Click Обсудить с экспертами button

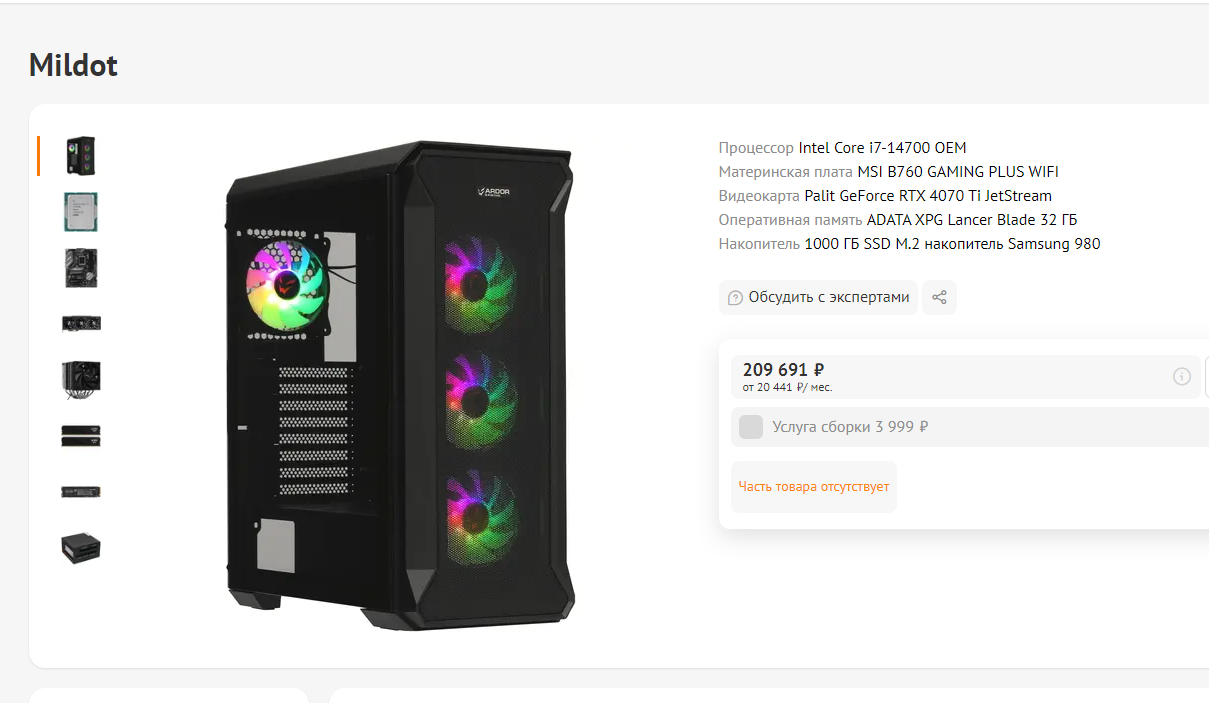818,297
